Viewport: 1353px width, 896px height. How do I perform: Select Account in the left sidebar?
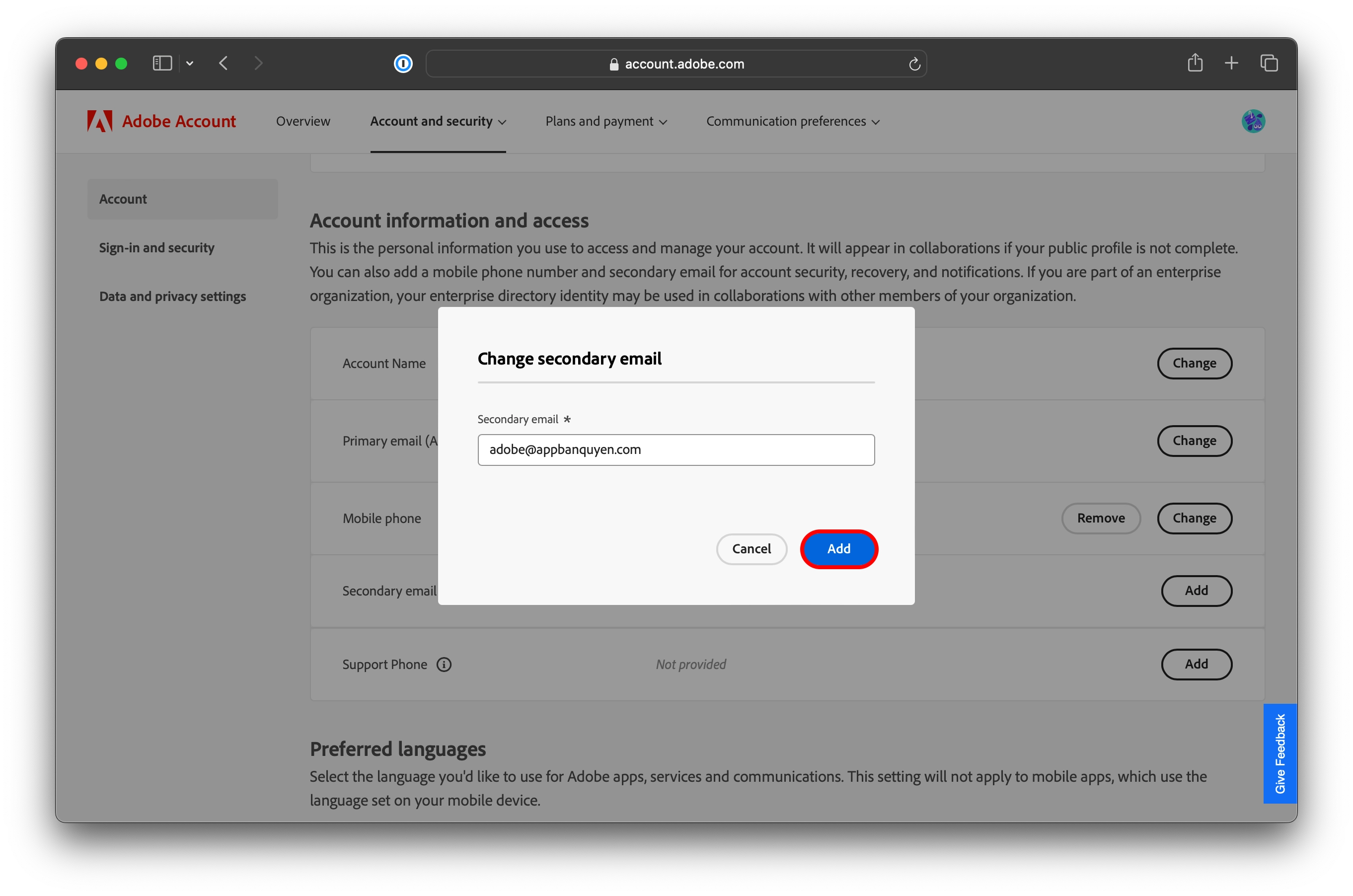pyautogui.click(x=182, y=199)
